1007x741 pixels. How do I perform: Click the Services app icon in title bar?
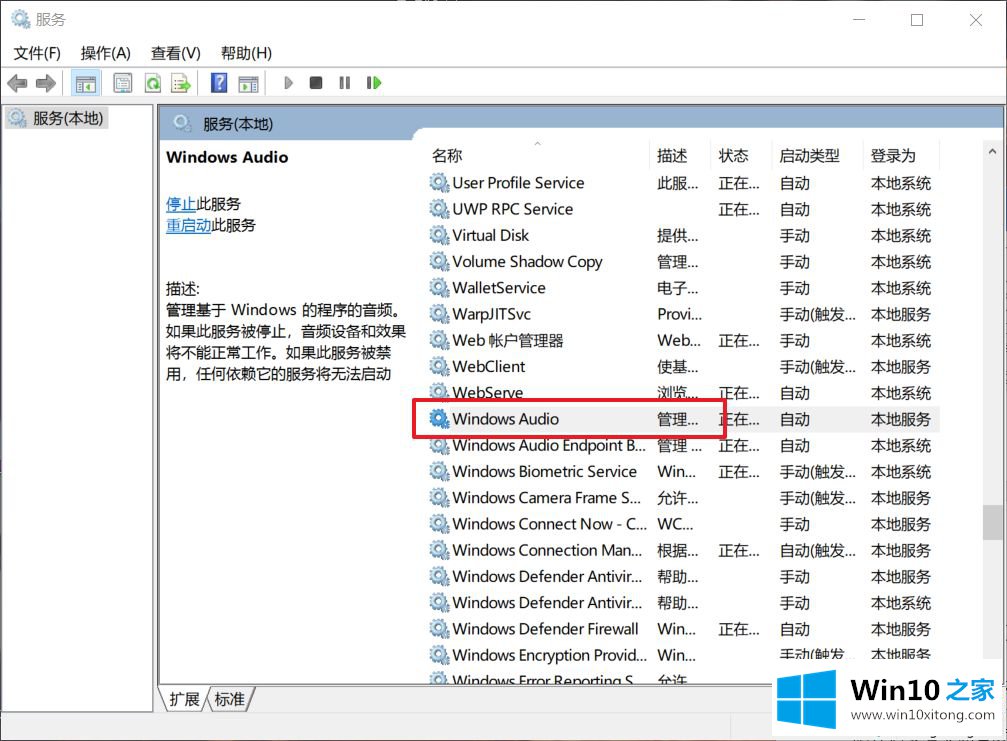21,19
